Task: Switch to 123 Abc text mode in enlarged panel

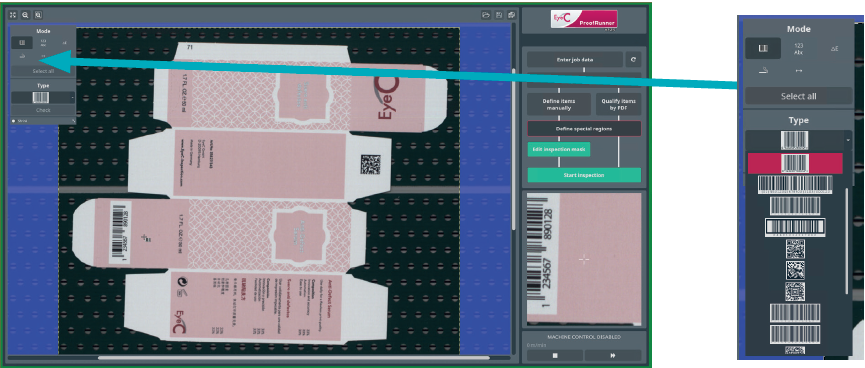Action: pyautogui.click(x=798, y=49)
